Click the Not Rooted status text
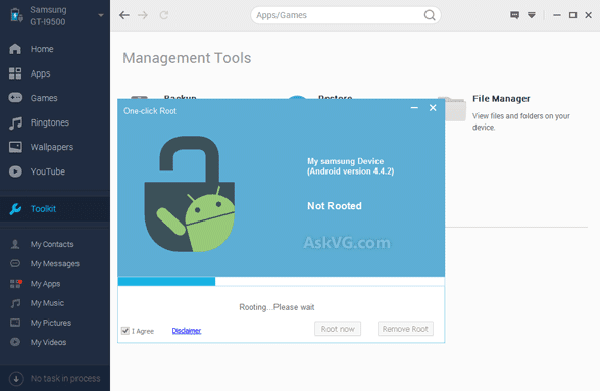 [x=334, y=206]
